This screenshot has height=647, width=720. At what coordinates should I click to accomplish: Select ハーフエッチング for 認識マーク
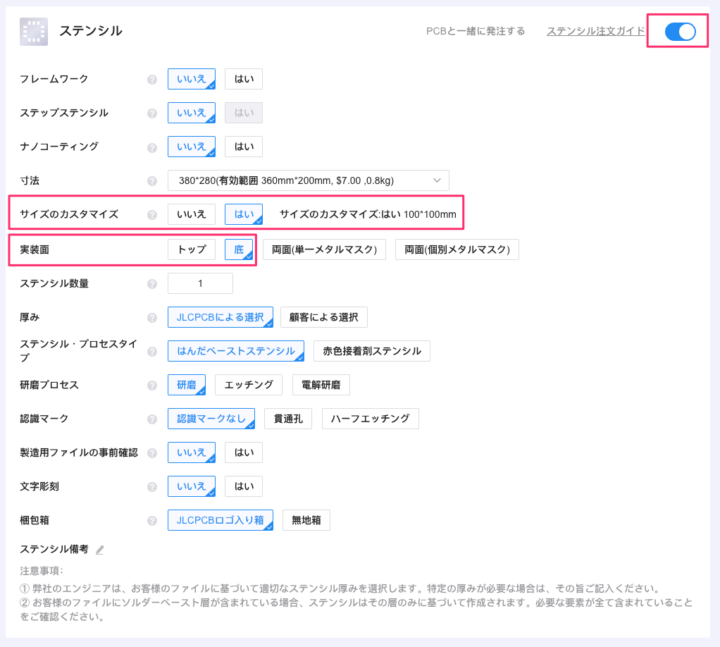pyautogui.click(x=370, y=419)
